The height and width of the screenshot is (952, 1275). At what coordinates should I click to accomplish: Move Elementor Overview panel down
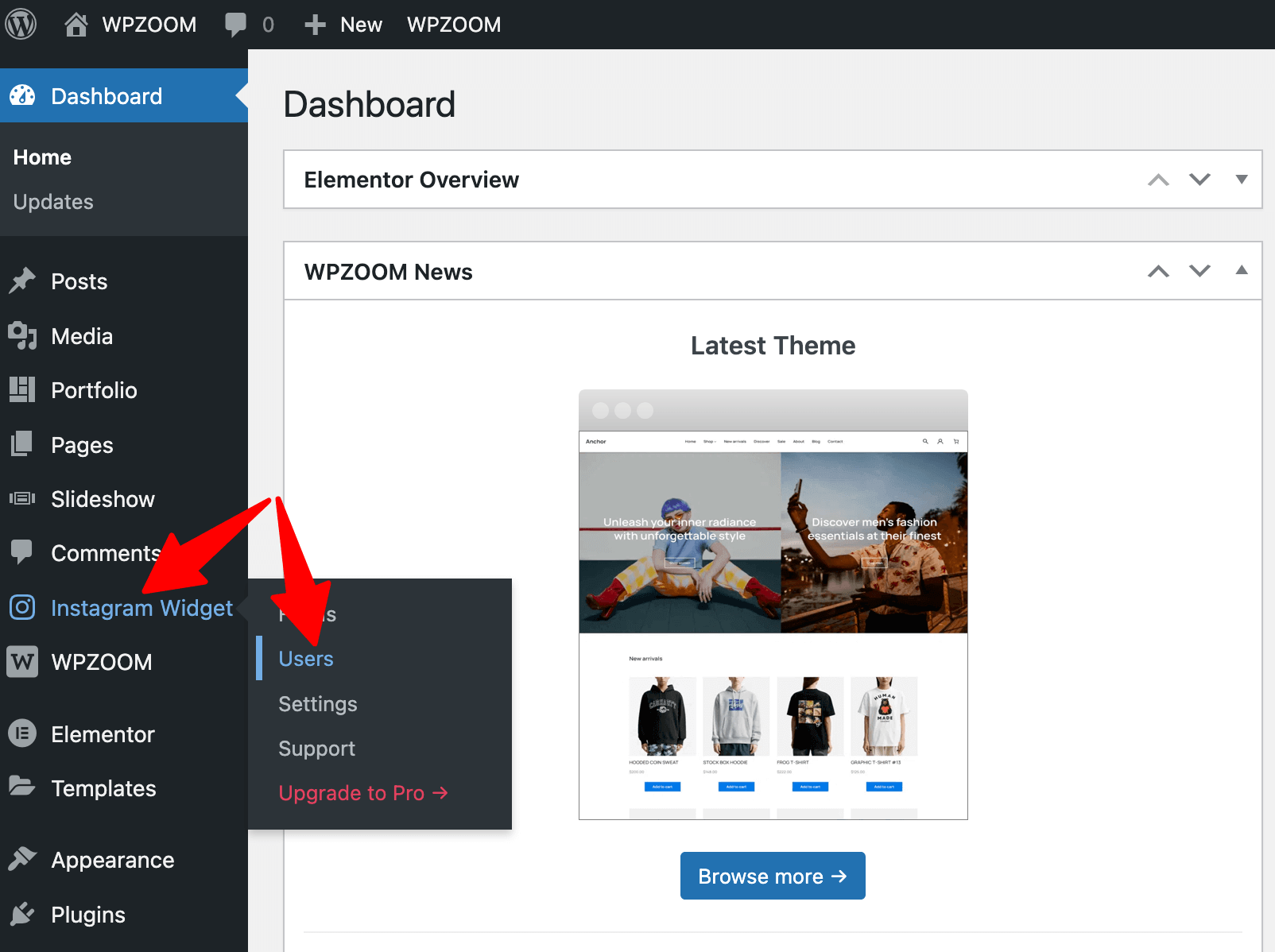1199,180
